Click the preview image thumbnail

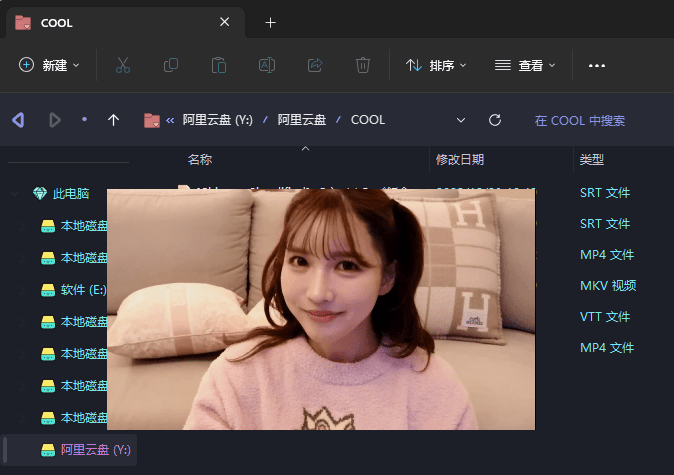click(x=321, y=309)
